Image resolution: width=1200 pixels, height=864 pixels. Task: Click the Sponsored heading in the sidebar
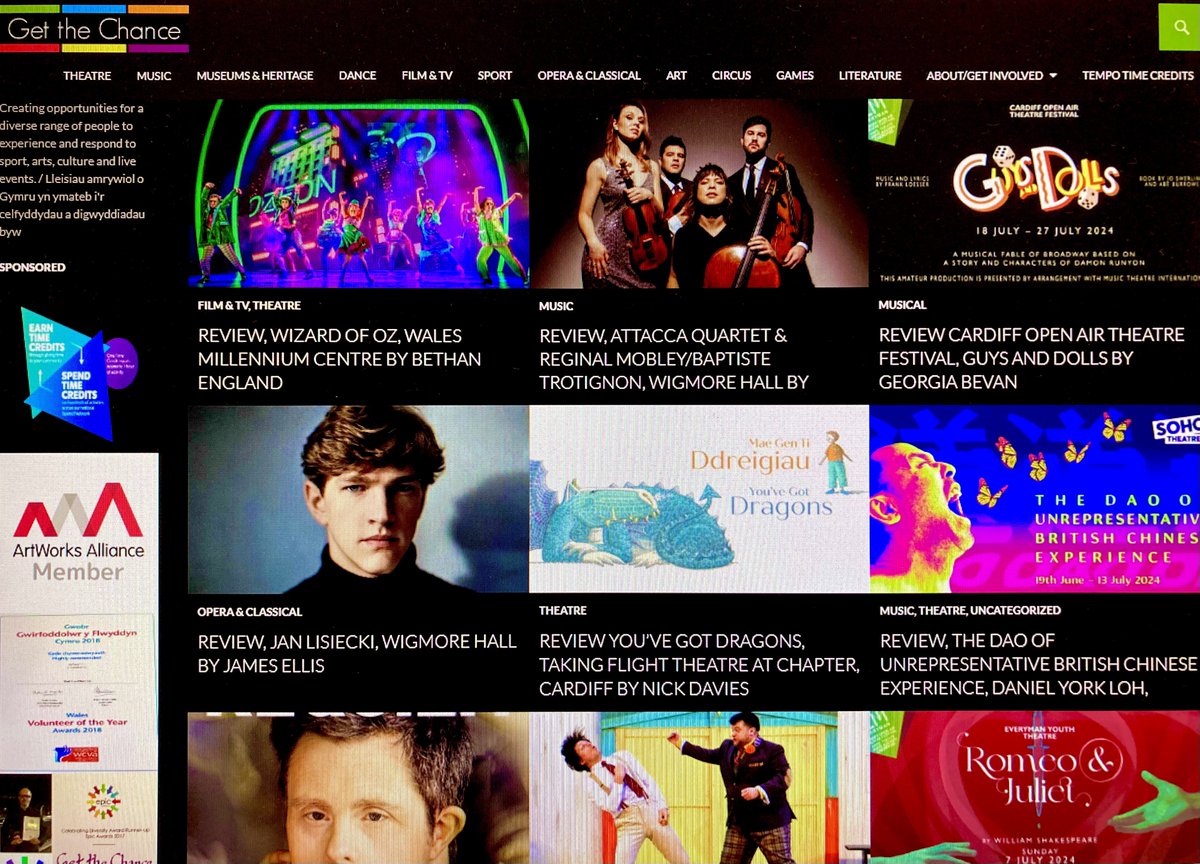(33, 267)
